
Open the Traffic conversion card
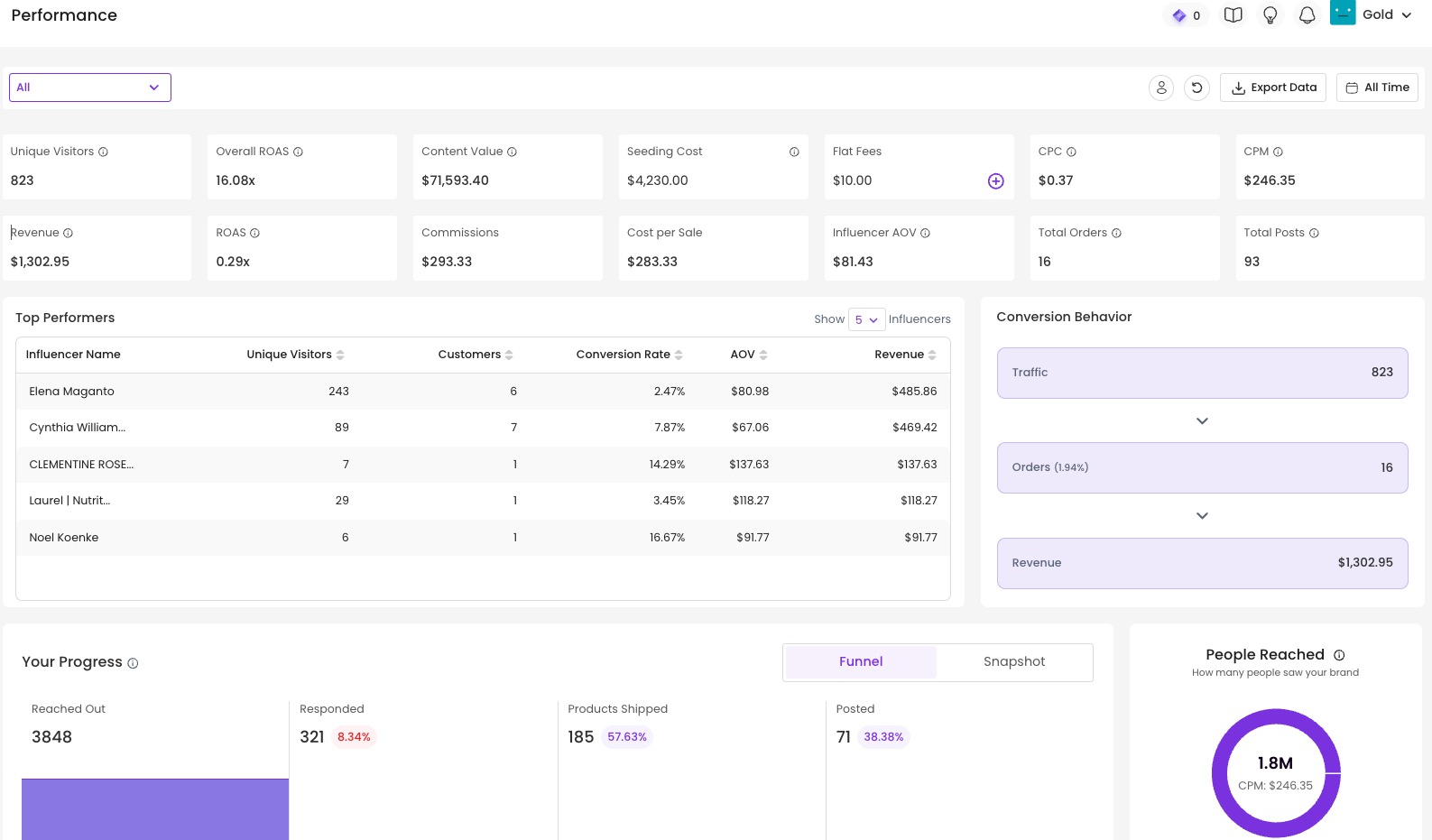[1202, 373]
